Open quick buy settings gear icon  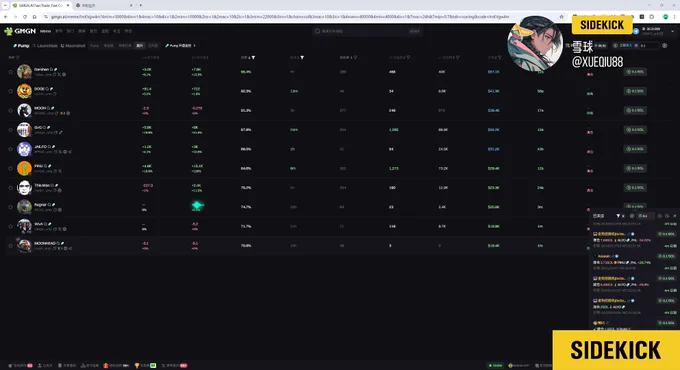(x=665, y=46)
